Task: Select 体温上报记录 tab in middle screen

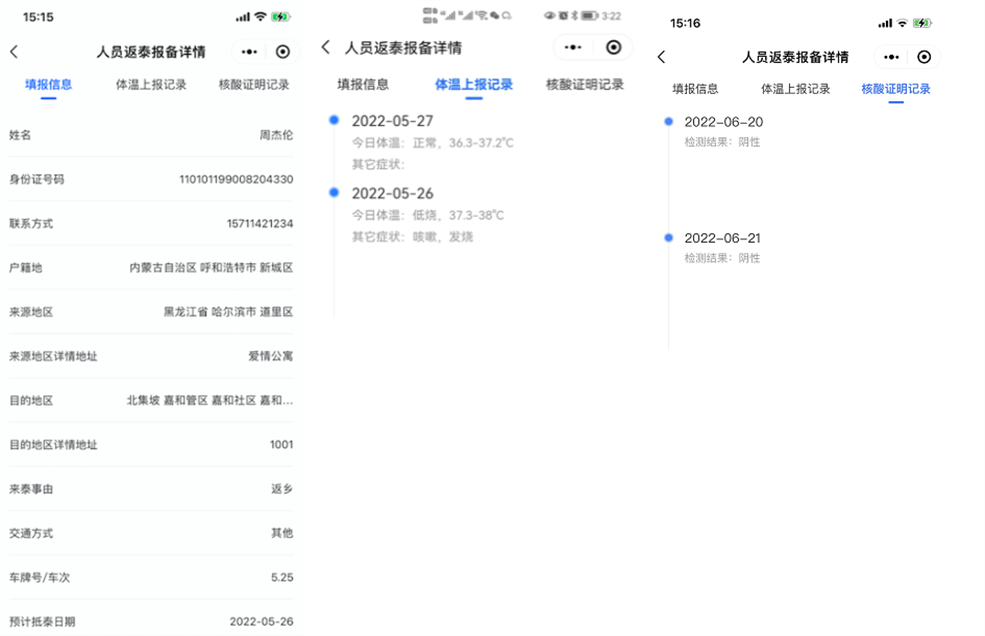Action: [474, 84]
